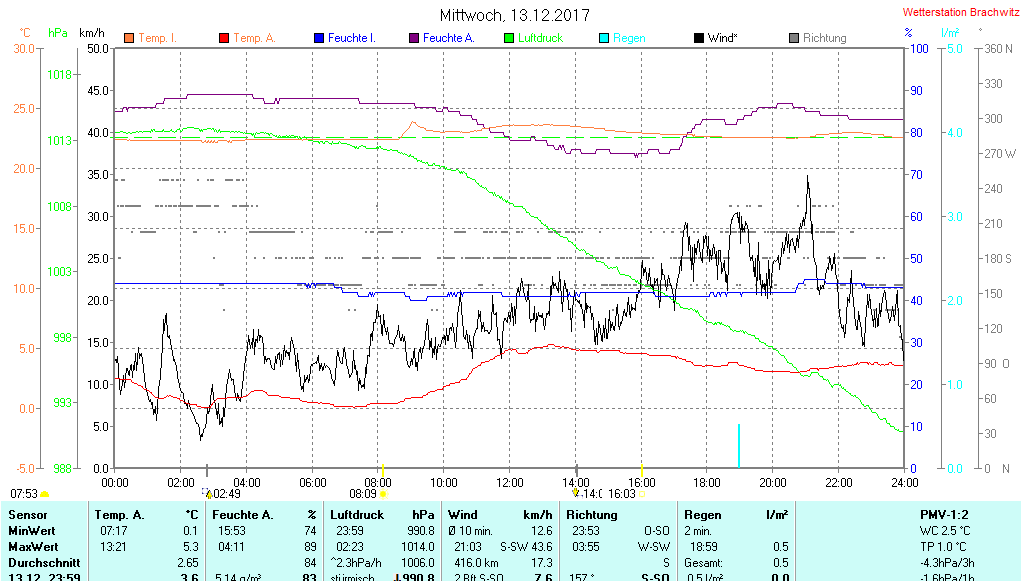Click the gray Richtung legend square

(793, 38)
